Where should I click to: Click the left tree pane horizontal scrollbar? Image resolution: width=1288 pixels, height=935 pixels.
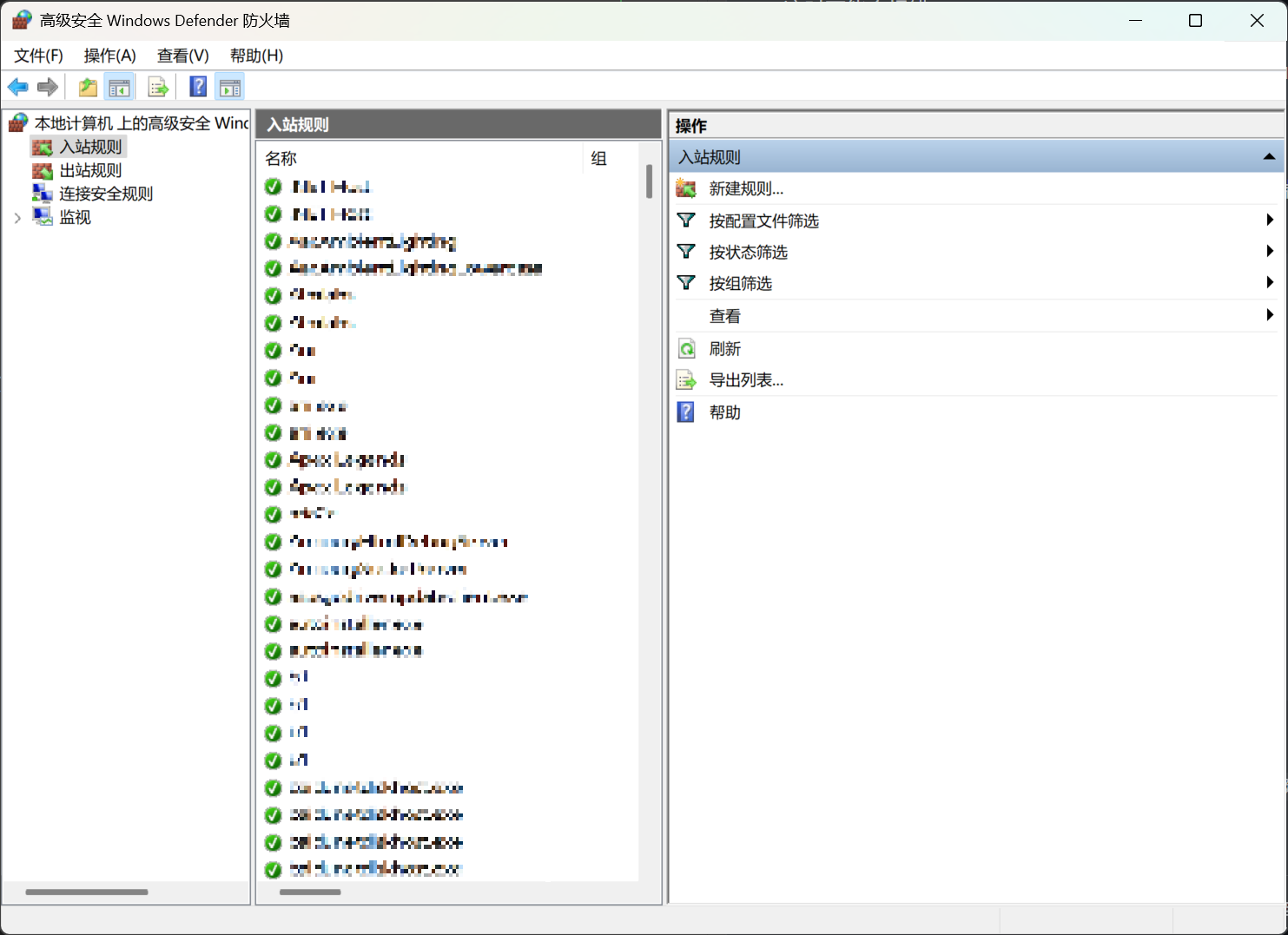click(x=87, y=892)
